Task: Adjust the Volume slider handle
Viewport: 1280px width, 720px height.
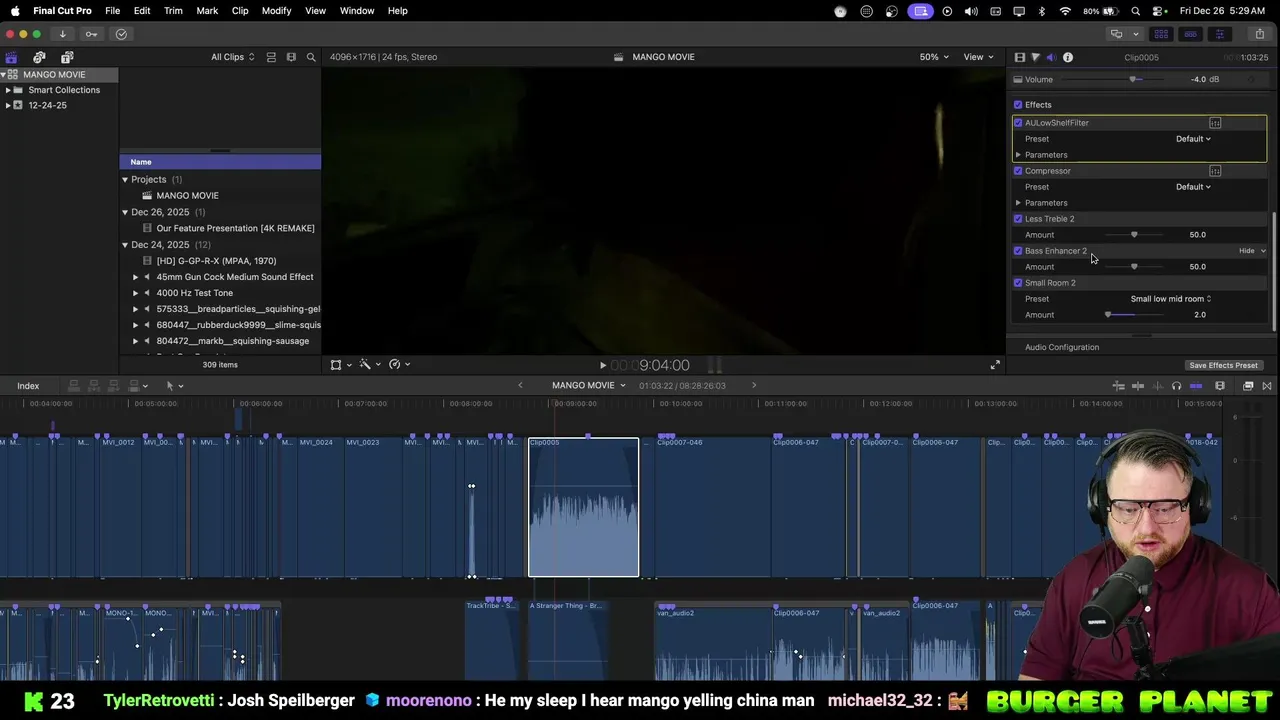Action: [x=1133, y=80]
